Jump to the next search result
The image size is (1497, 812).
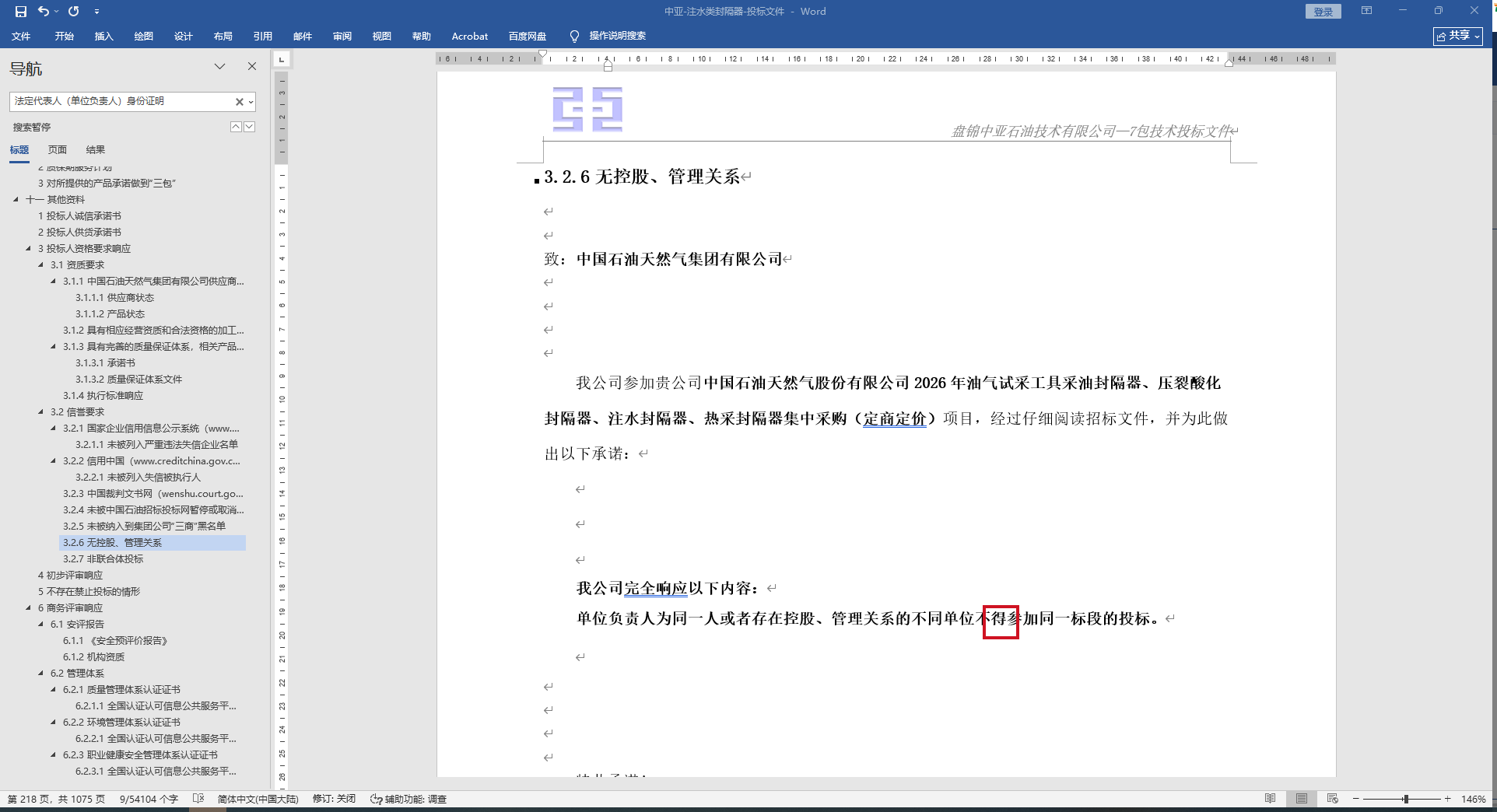tap(249, 127)
